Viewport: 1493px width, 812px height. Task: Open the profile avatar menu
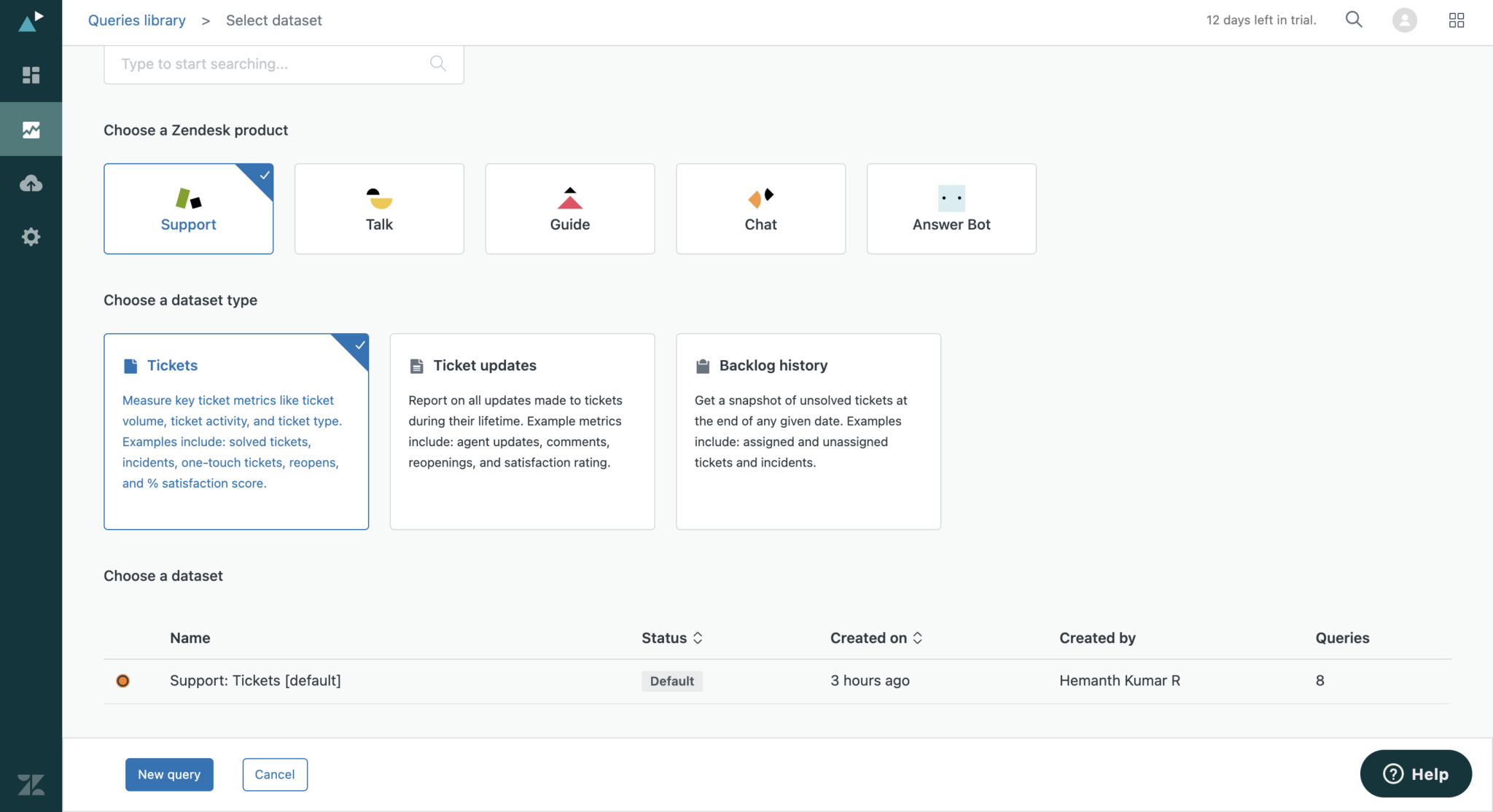coord(1405,20)
